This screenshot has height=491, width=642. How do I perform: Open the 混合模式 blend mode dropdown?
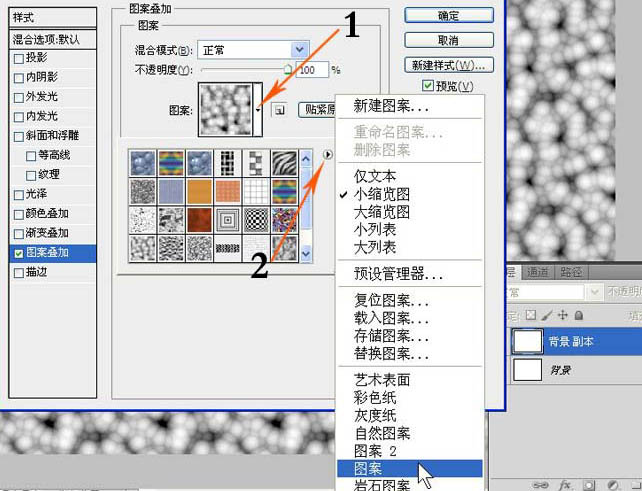[298, 49]
